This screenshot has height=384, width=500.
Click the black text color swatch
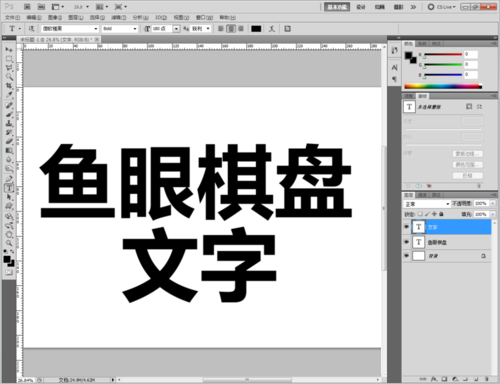coord(256,29)
